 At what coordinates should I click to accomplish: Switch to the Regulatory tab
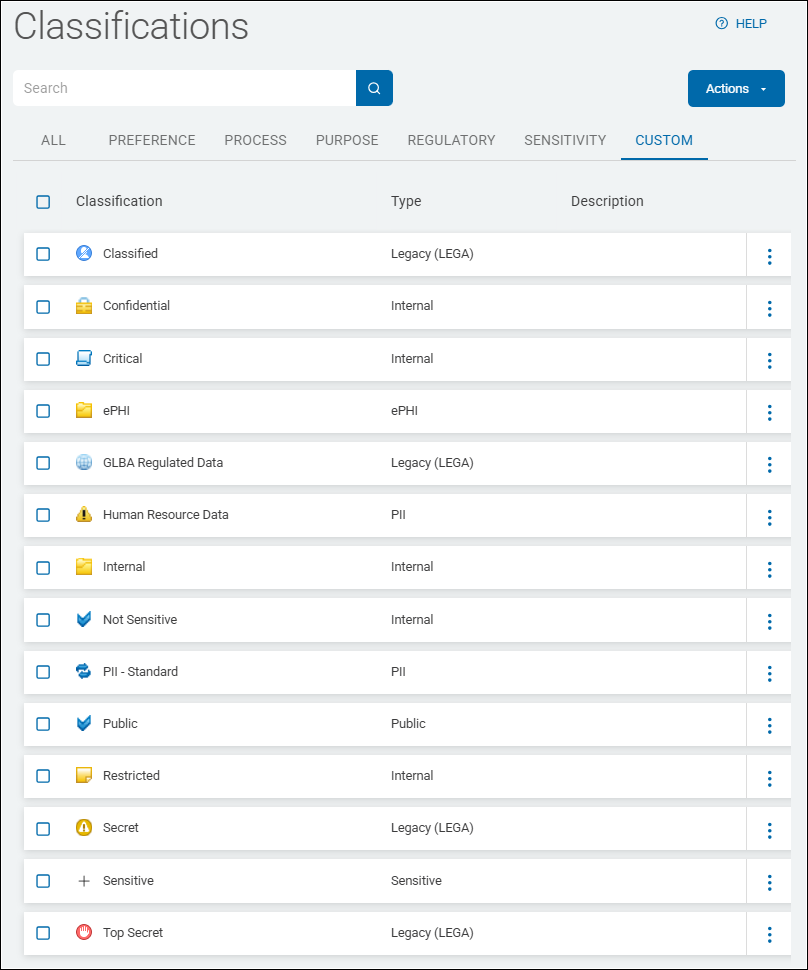pos(451,140)
